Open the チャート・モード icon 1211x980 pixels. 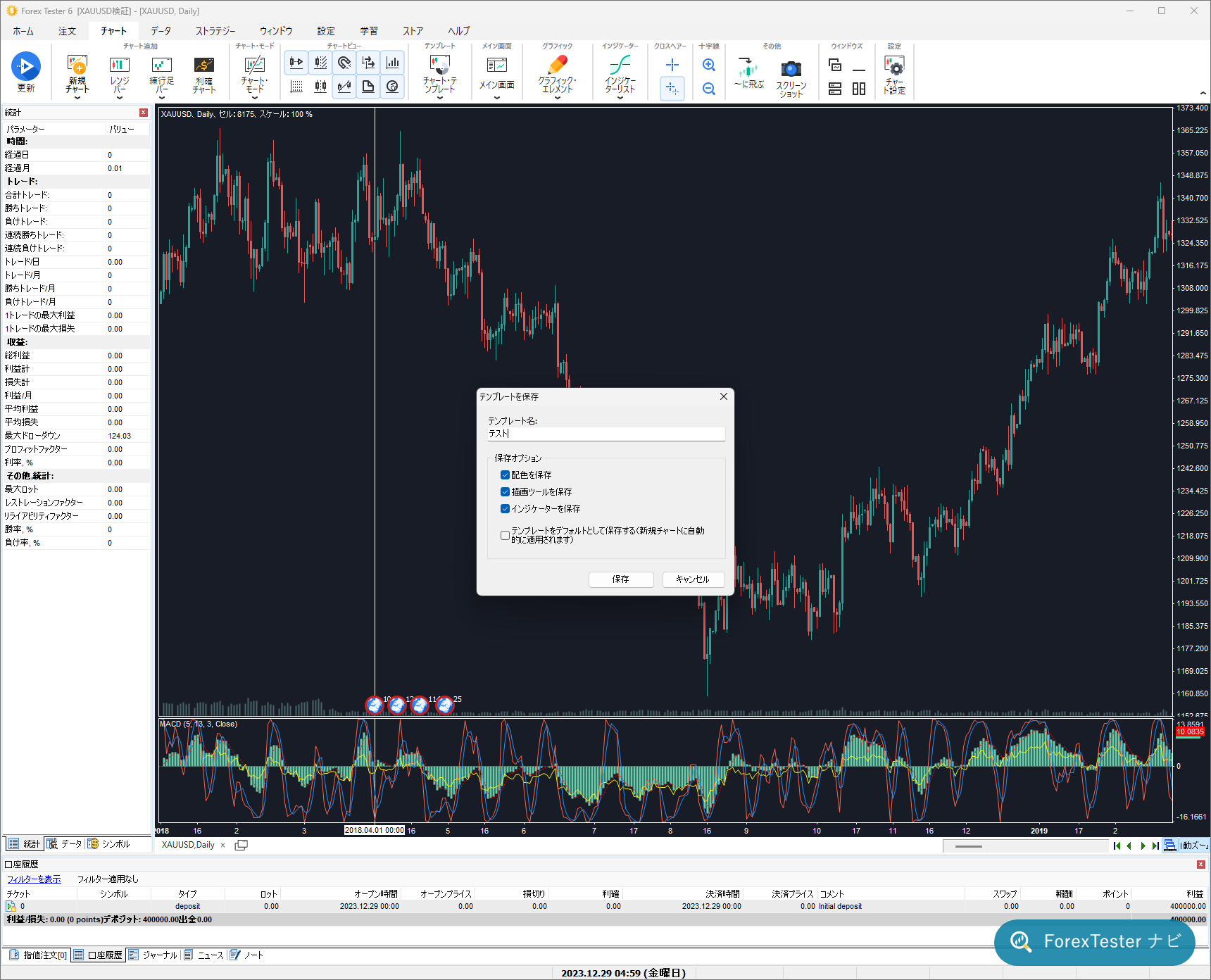(254, 65)
